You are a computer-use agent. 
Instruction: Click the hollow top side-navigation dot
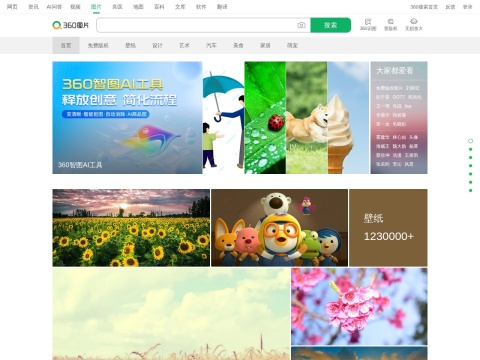point(471,141)
